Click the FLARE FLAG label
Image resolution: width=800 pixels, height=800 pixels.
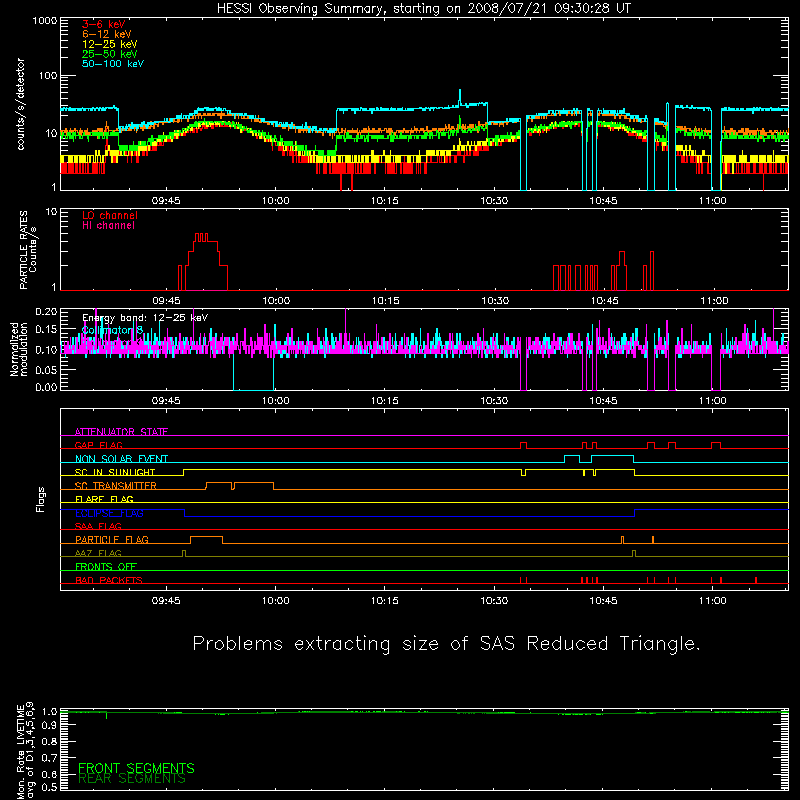pos(104,499)
